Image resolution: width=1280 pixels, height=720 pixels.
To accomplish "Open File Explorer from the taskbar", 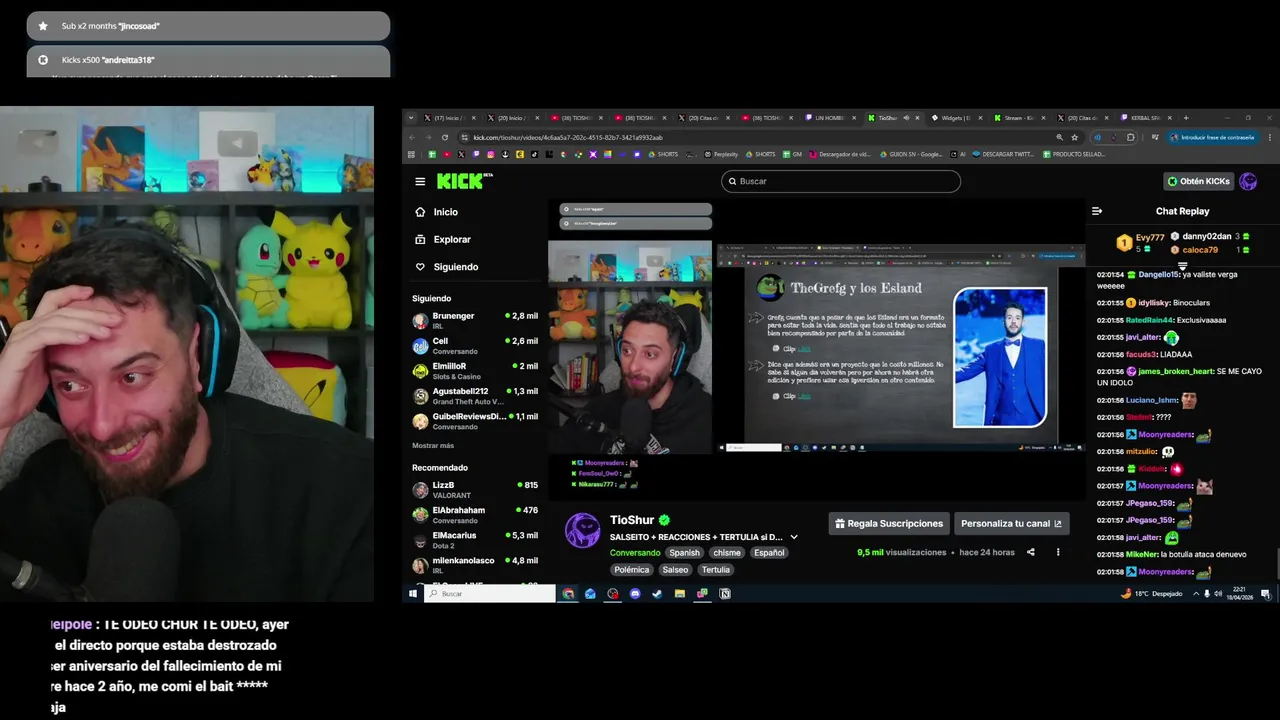I will pos(680,594).
